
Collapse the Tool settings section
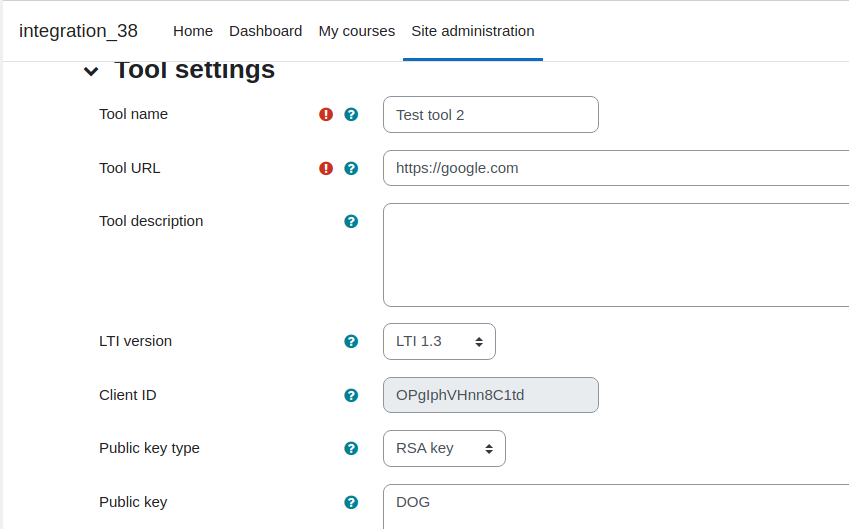click(91, 71)
